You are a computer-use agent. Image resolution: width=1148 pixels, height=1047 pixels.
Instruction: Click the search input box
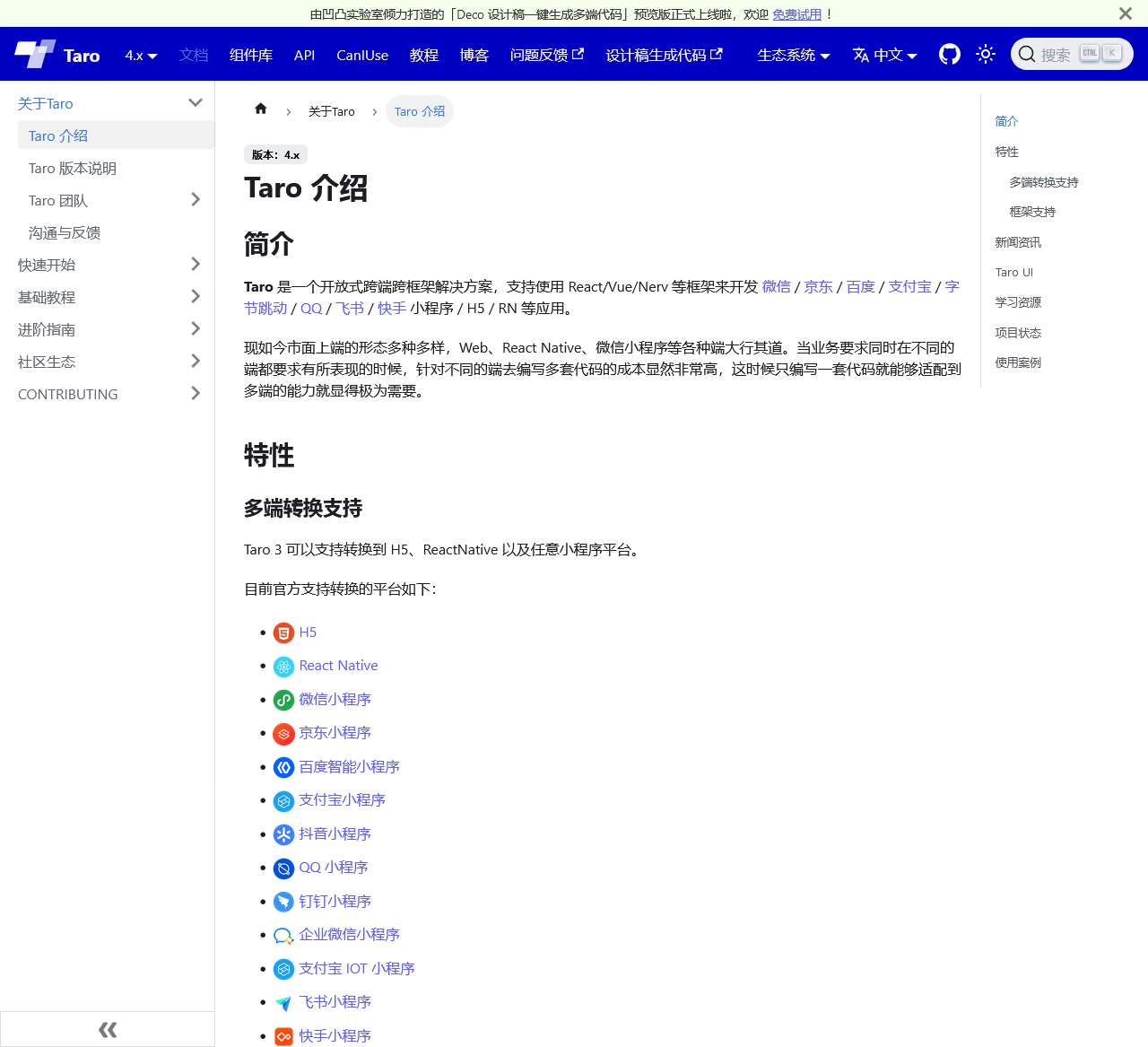[x=1072, y=54]
